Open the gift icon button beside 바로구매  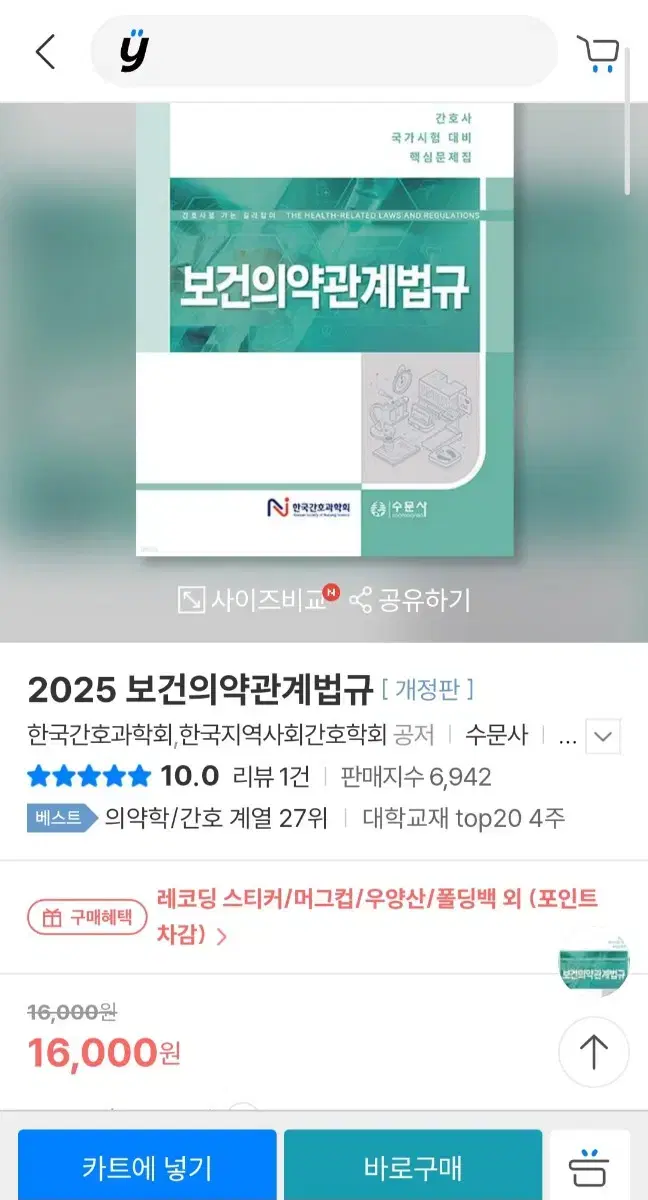pyautogui.click(x=590, y=1166)
